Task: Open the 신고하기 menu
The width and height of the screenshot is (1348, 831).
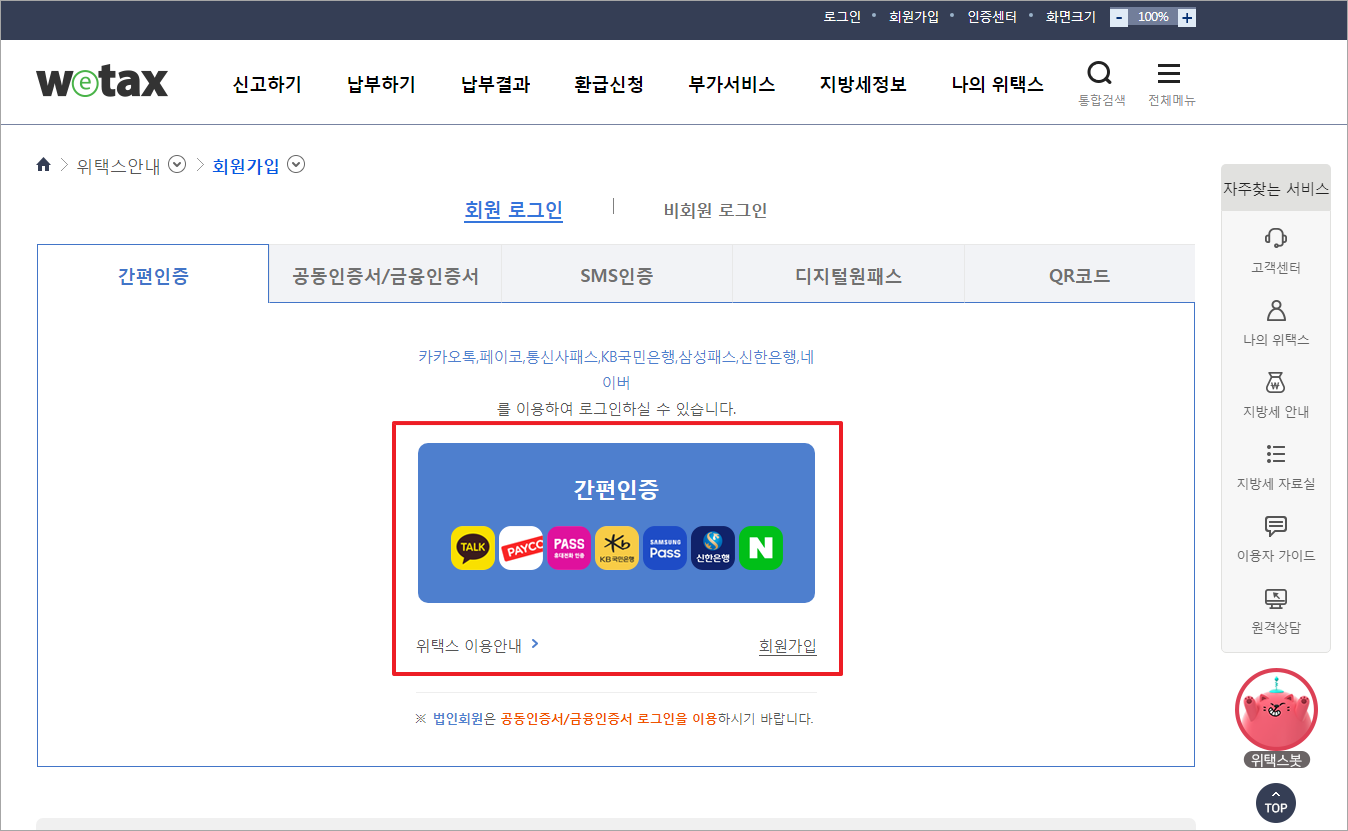Action: [267, 84]
